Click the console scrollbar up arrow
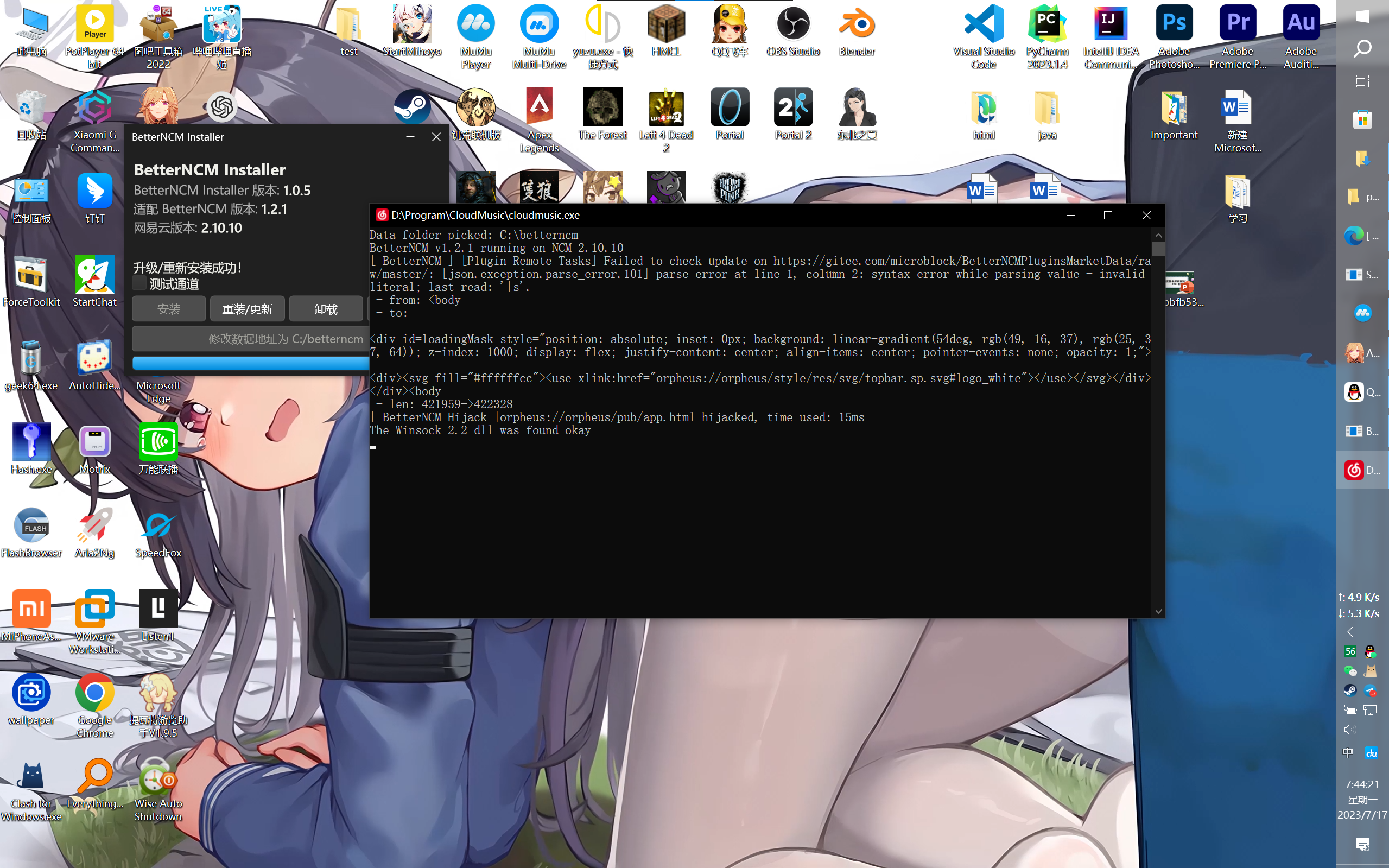The width and height of the screenshot is (1389, 868). pyautogui.click(x=1158, y=236)
